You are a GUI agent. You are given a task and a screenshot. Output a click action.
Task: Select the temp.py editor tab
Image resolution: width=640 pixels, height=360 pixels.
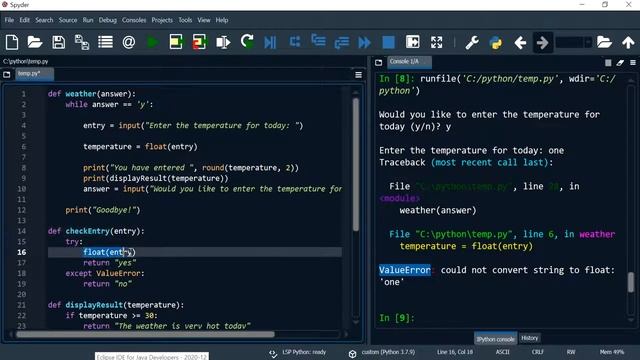[x=33, y=74]
